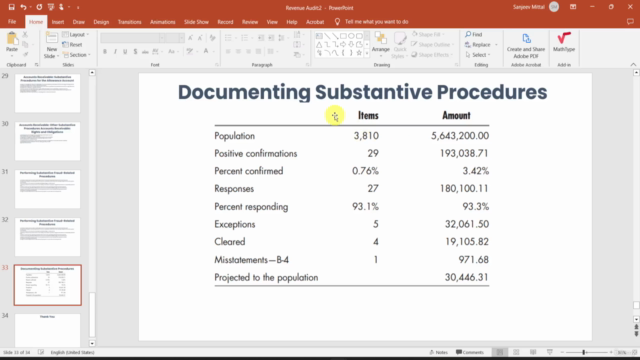
Task: Open the font size combo box
Action: pyautogui.click(x=176, y=38)
